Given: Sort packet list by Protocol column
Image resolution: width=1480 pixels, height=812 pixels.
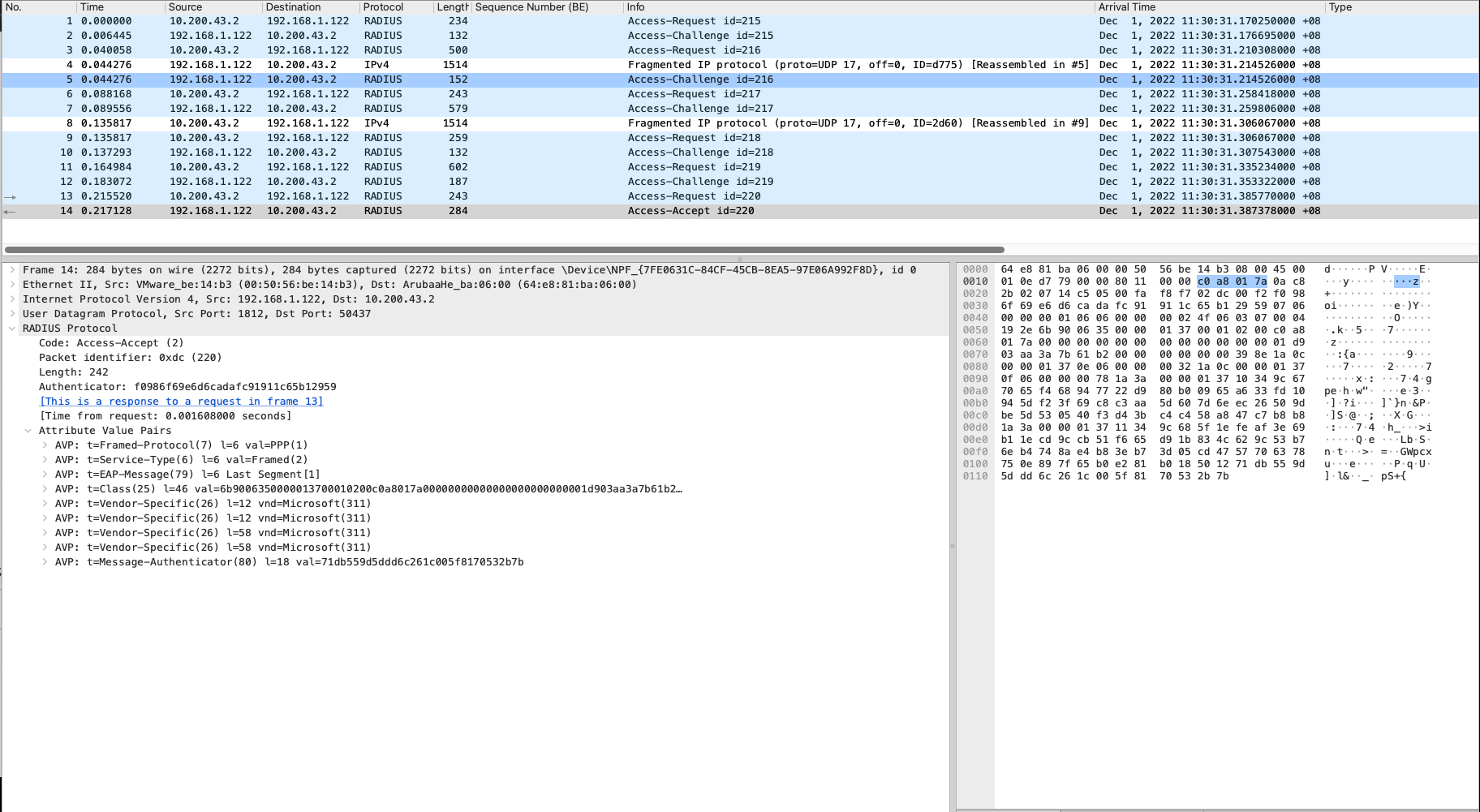Looking at the screenshot, I should coord(381,6).
